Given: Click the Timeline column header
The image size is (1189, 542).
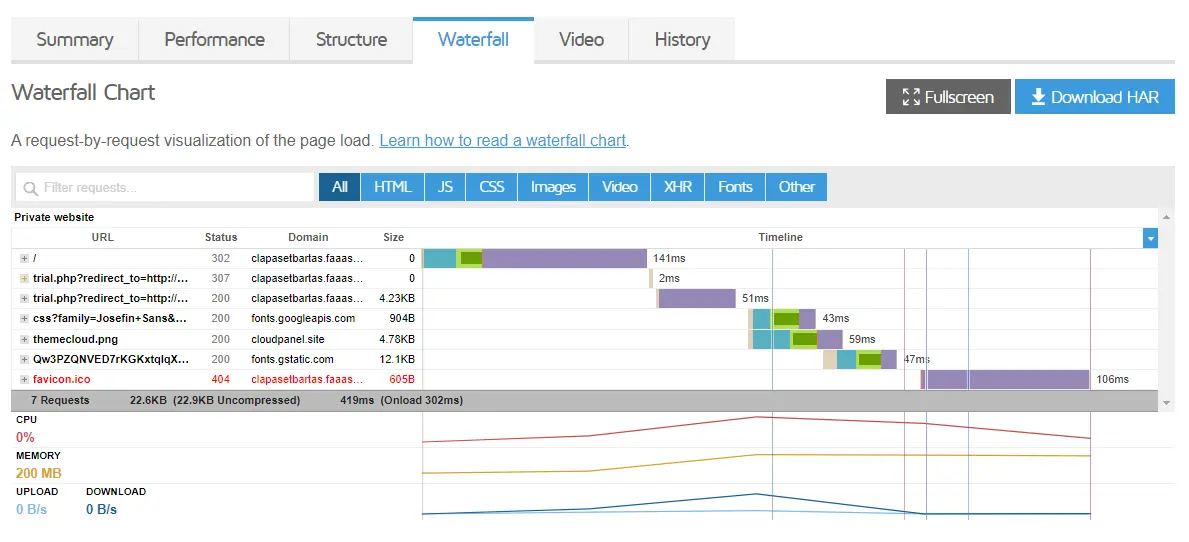Looking at the screenshot, I should click(780, 237).
